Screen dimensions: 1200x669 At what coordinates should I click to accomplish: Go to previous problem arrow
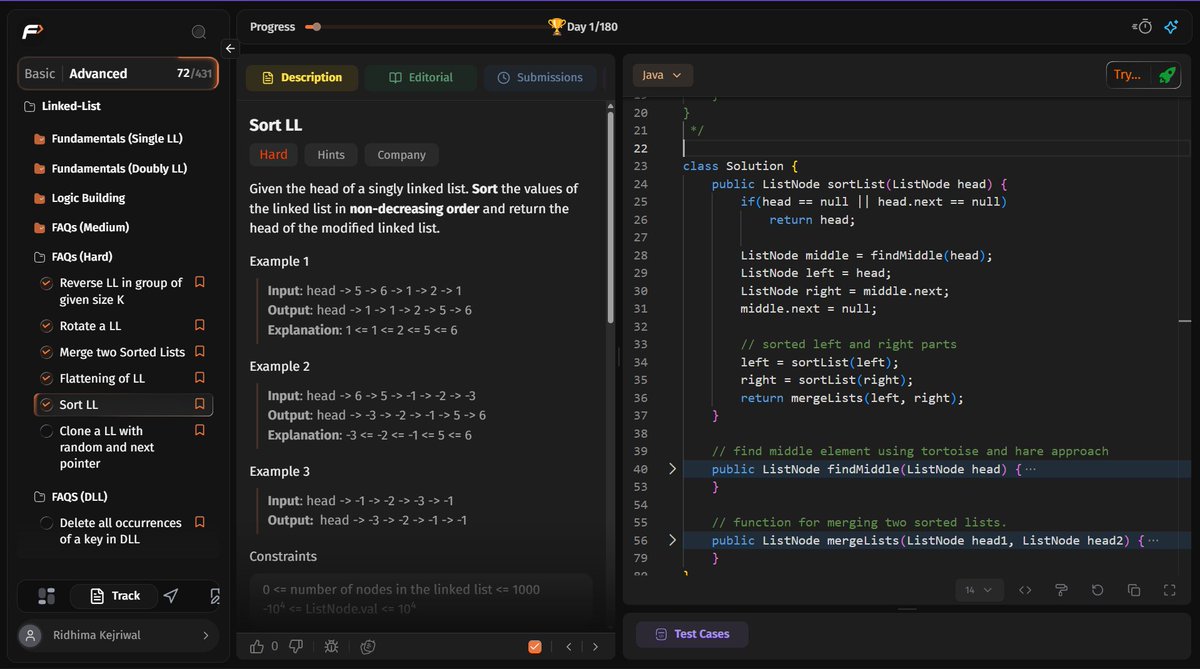[568, 647]
